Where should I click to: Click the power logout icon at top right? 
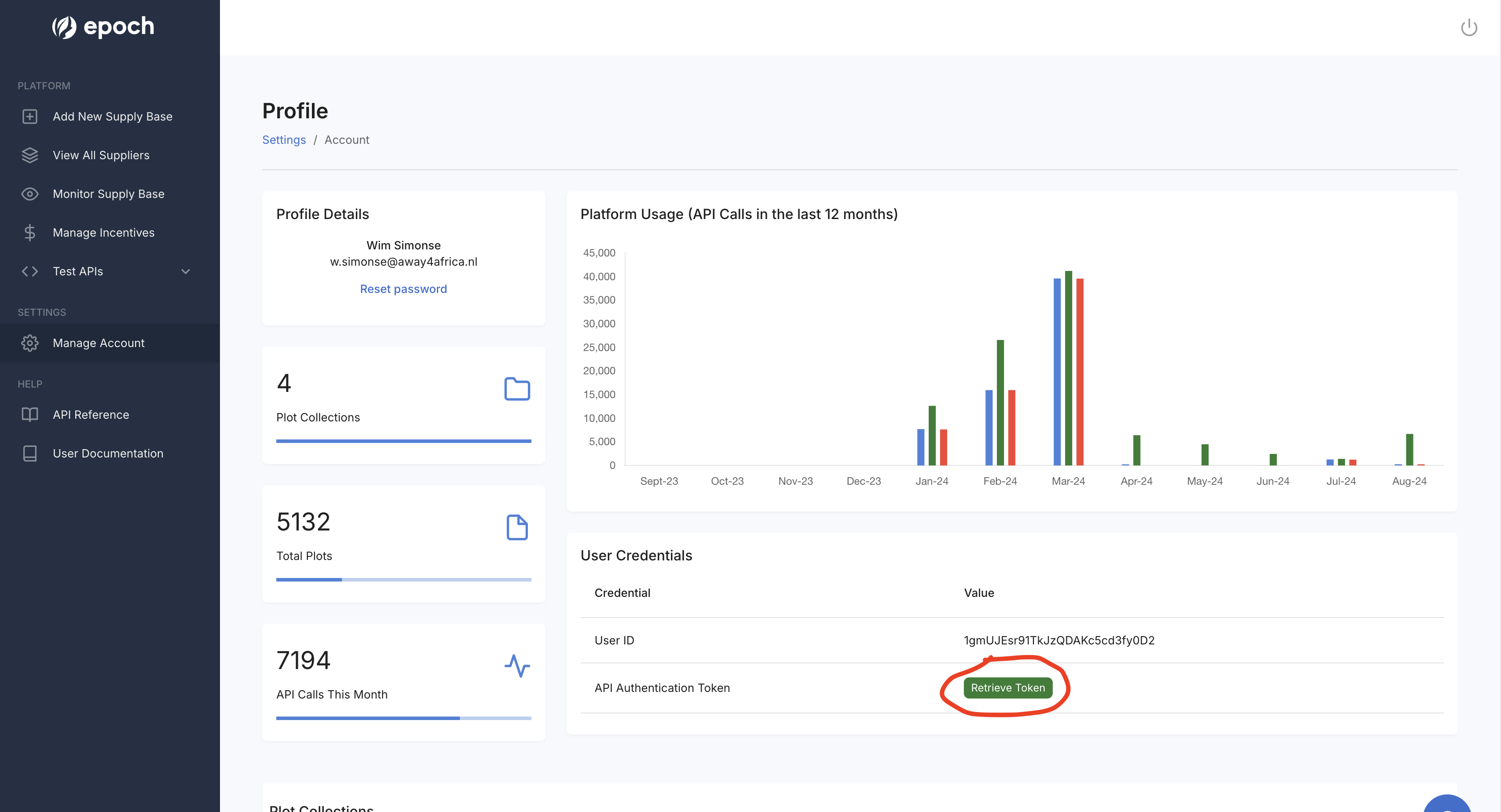tap(1468, 27)
